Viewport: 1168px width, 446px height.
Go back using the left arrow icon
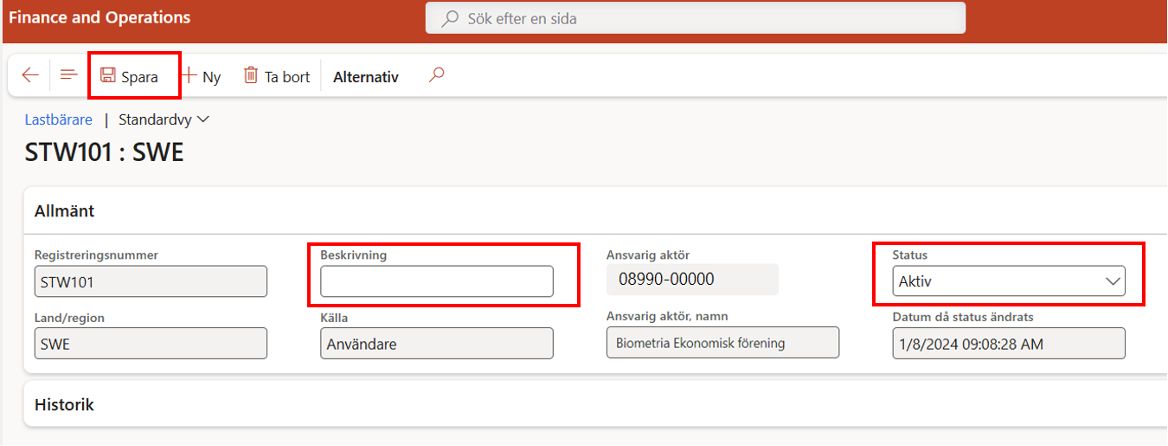[x=30, y=75]
